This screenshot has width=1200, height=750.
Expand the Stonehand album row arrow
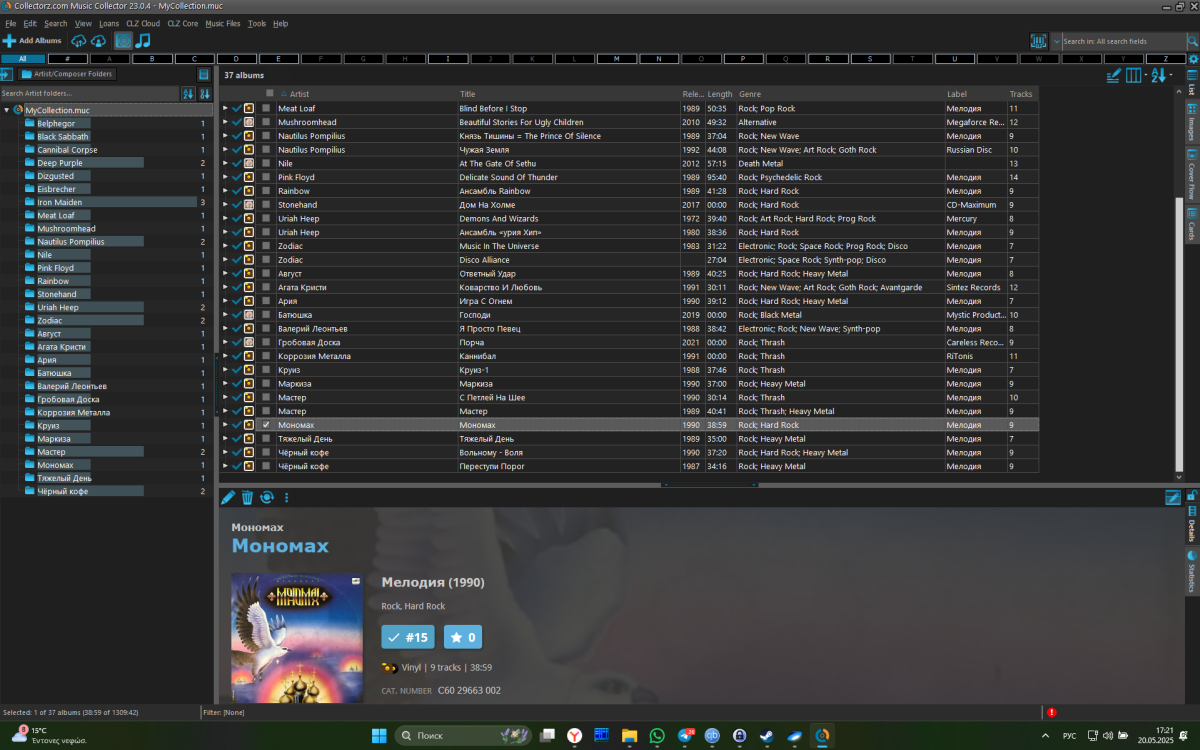226,205
